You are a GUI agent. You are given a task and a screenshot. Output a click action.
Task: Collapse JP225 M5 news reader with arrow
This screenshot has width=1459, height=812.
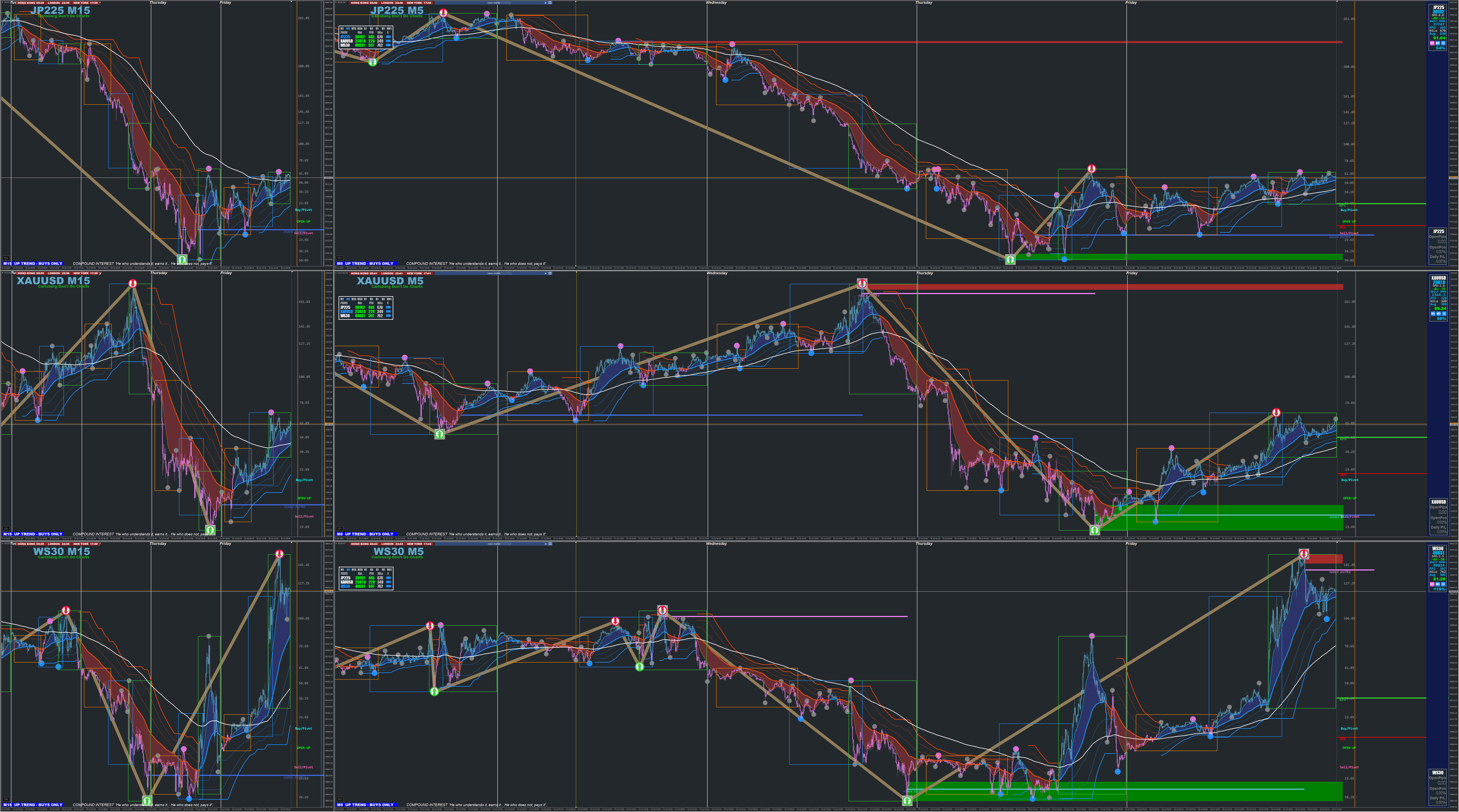tap(545, 3)
